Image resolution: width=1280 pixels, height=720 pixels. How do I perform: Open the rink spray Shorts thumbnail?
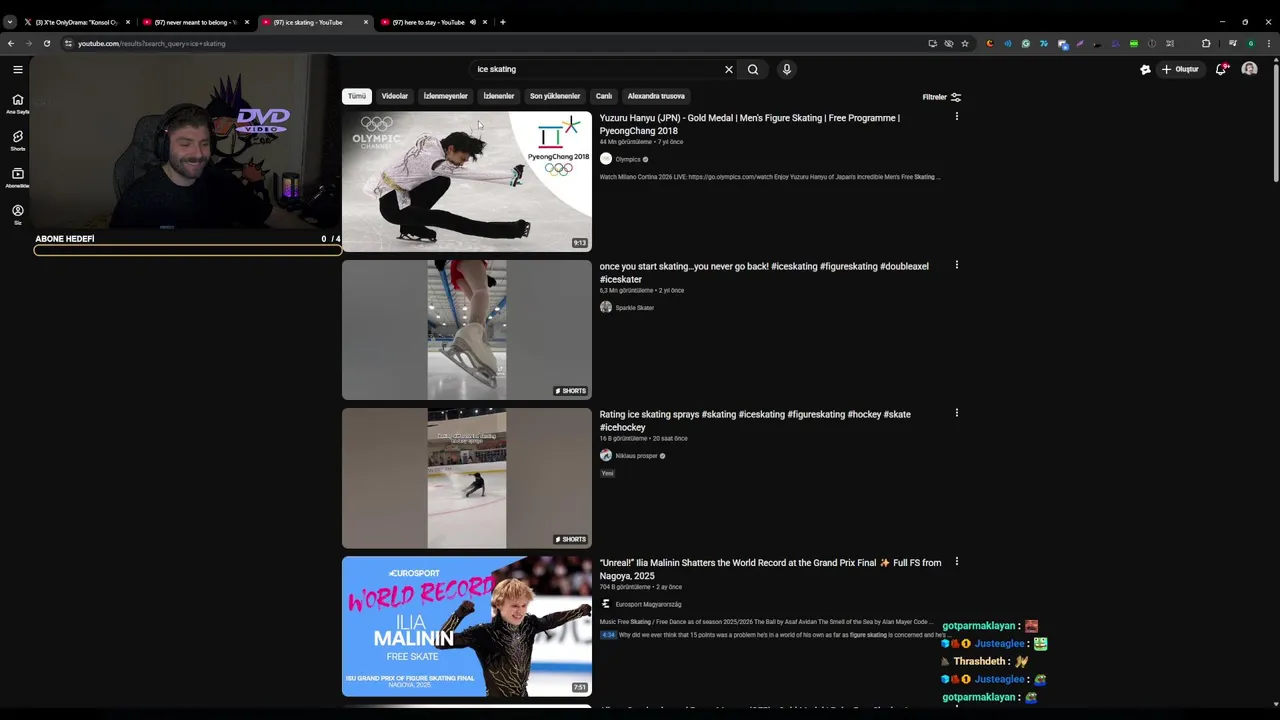pyautogui.click(x=467, y=478)
